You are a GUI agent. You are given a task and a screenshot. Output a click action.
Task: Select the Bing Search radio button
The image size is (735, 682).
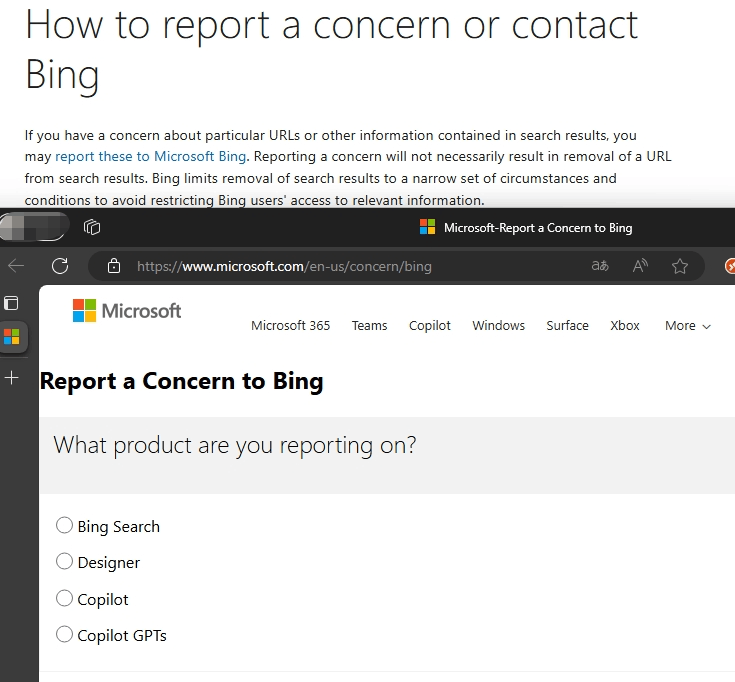click(x=64, y=525)
